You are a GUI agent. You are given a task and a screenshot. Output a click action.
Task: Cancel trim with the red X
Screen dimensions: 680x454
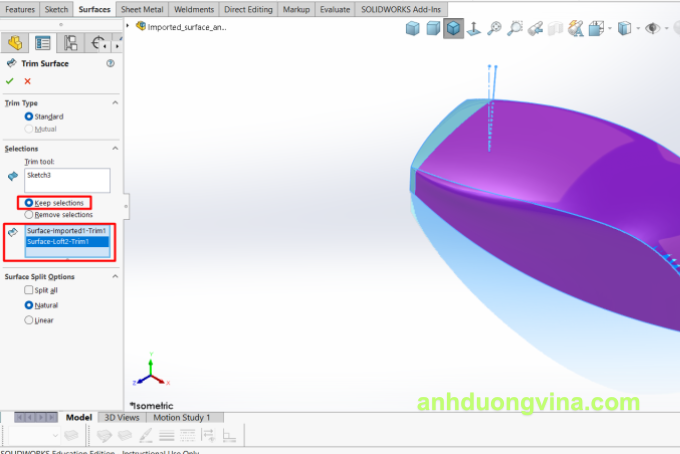point(27,81)
